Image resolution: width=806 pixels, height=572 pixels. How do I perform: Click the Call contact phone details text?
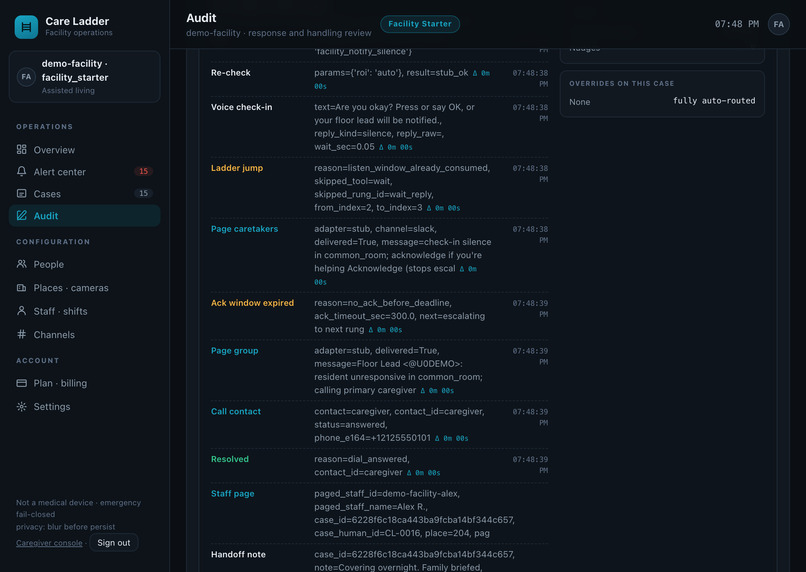(399, 425)
